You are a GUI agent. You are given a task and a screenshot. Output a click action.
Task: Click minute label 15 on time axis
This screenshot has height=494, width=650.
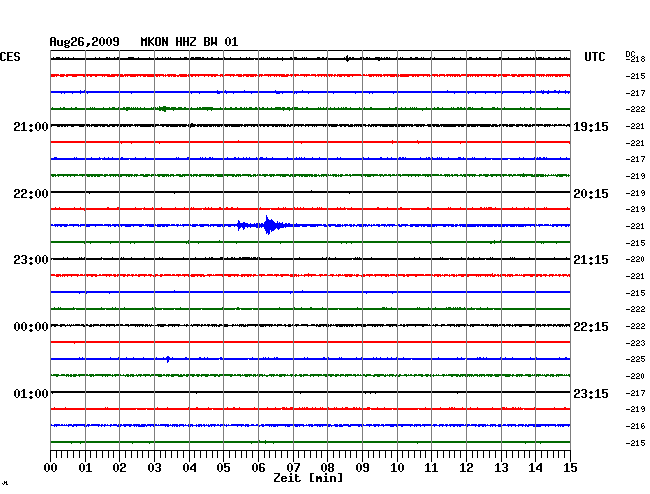point(570,468)
